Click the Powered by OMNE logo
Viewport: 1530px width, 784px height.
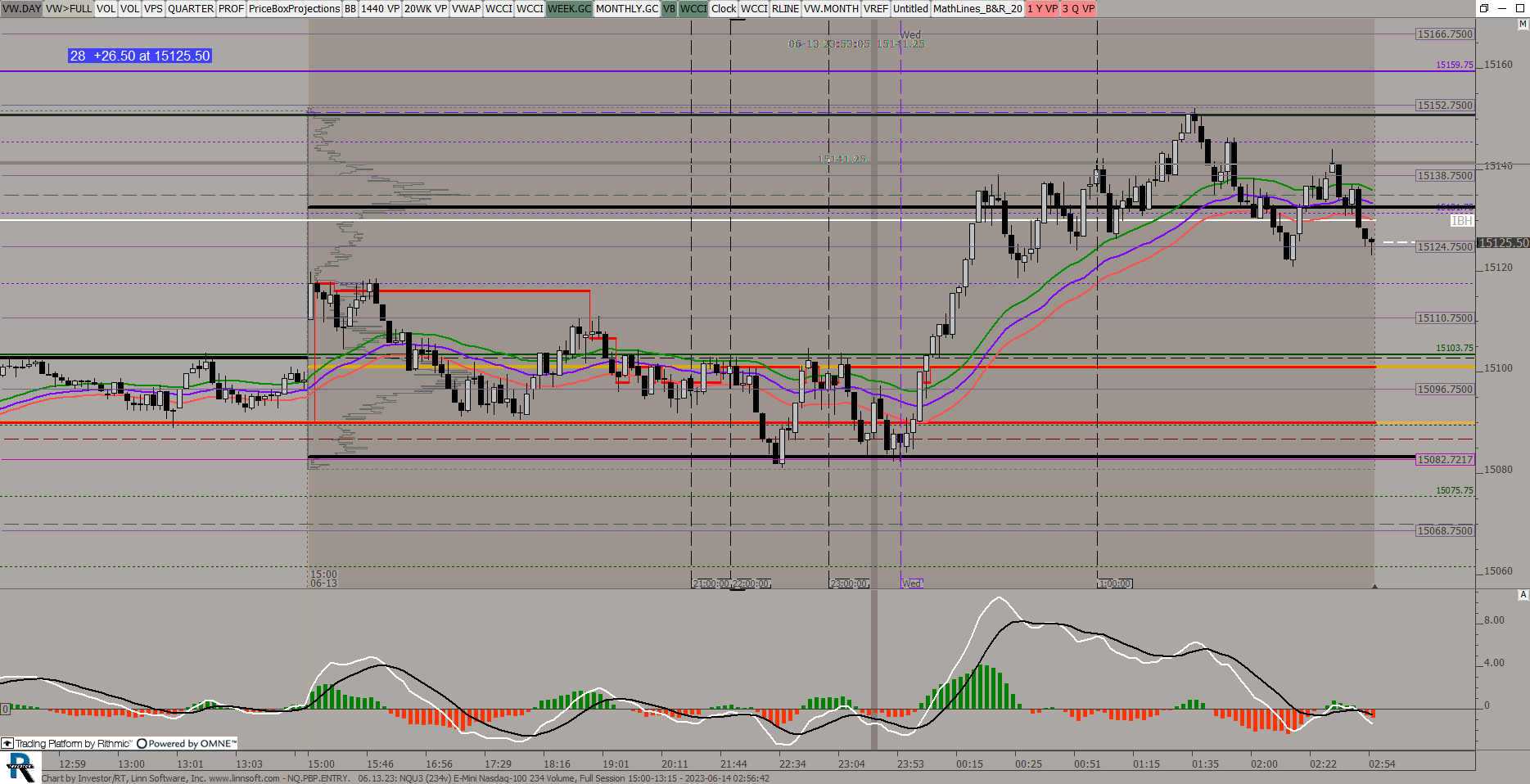[187, 743]
